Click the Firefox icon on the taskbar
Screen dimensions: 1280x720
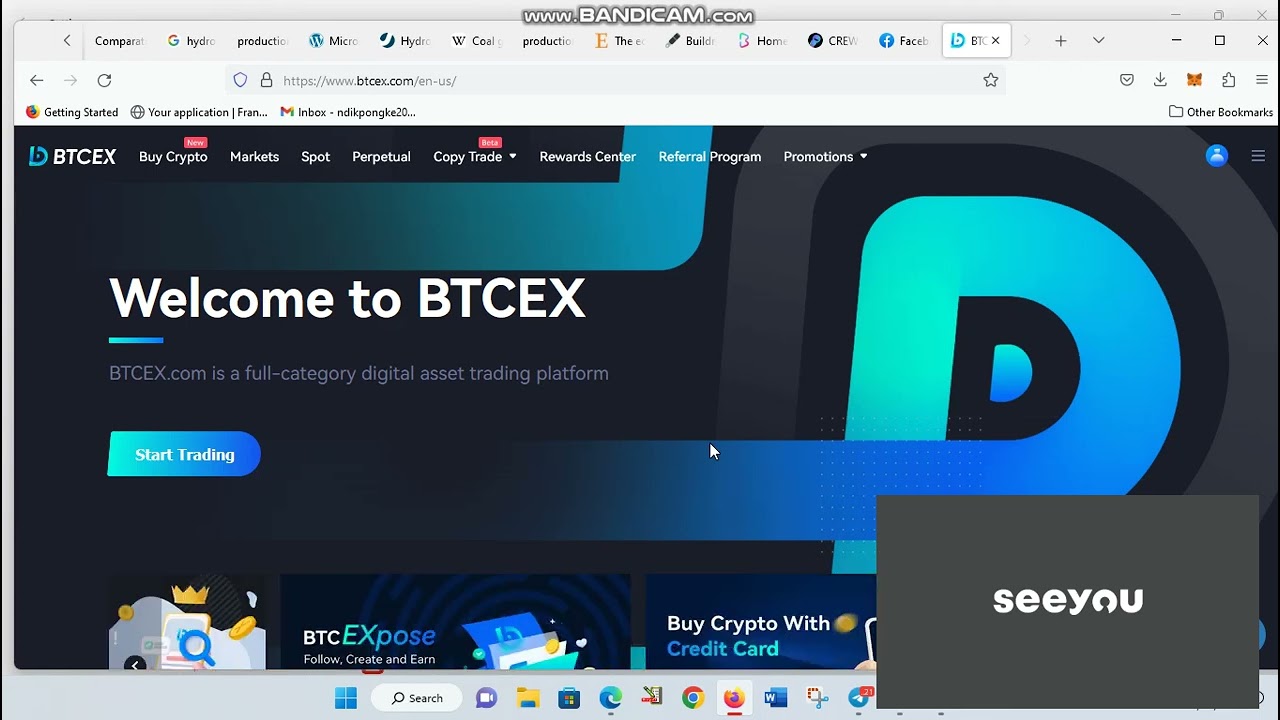click(734, 698)
